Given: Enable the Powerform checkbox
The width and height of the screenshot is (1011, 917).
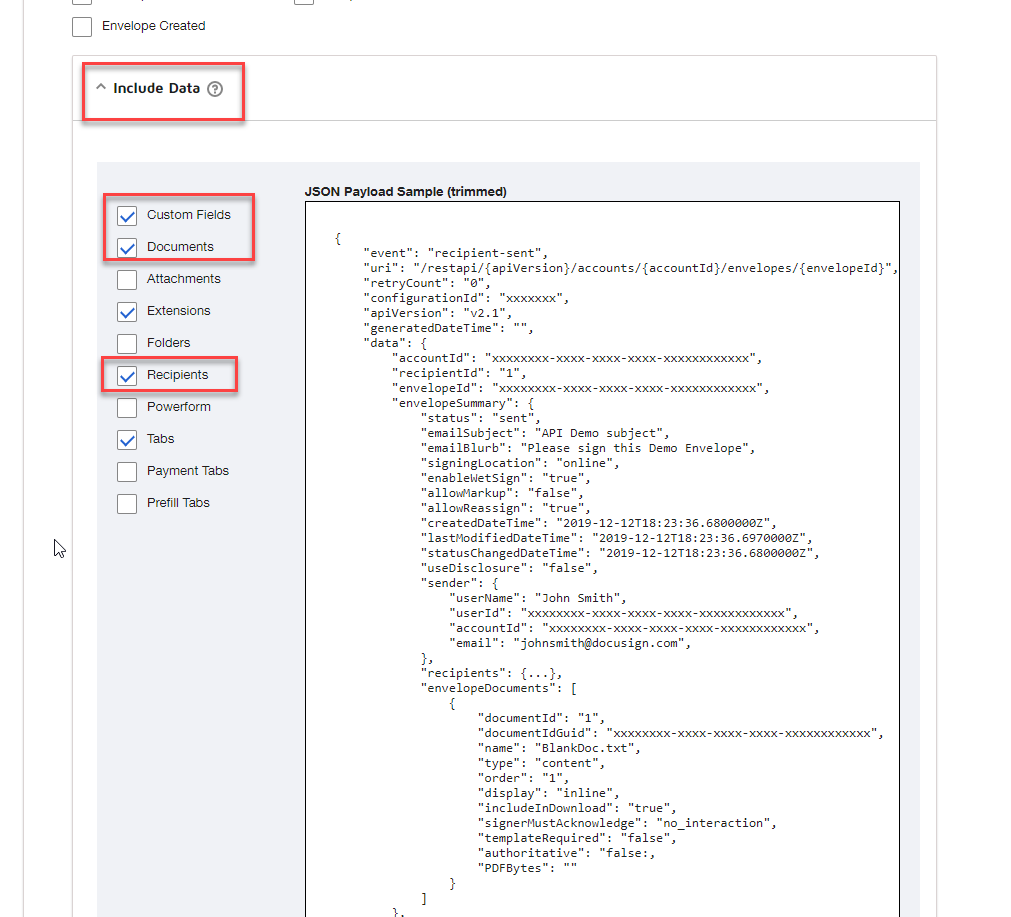Looking at the screenshot, I should (127, 407).
